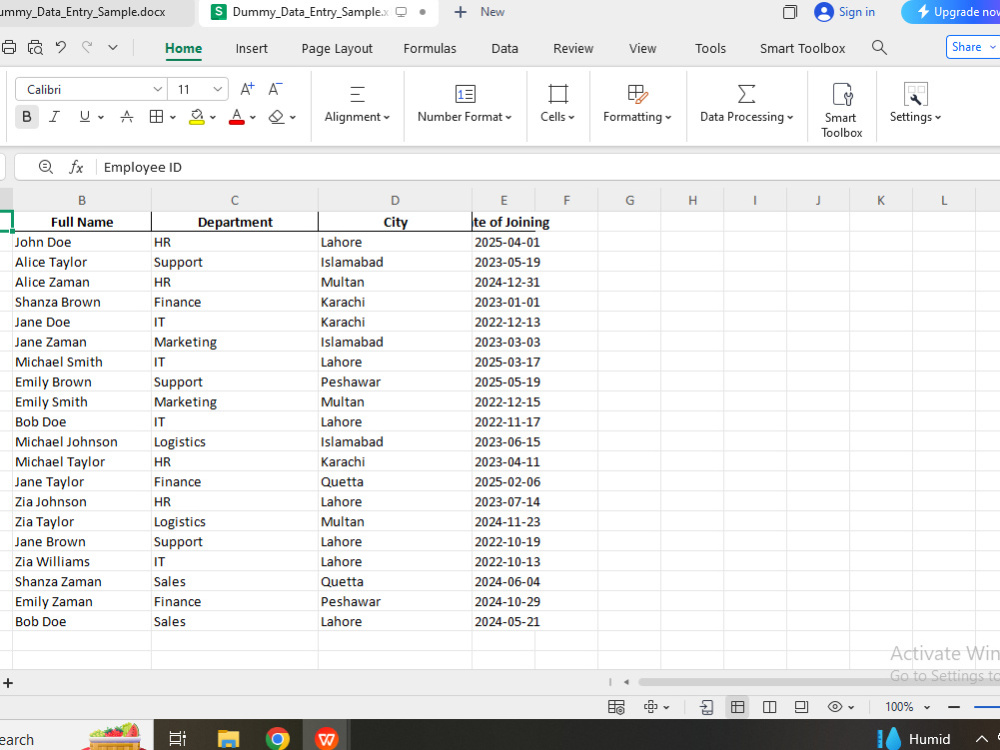Select Normal view icon in status bar
This screenshot has width=1000, height=750.
tap(738, 707)
